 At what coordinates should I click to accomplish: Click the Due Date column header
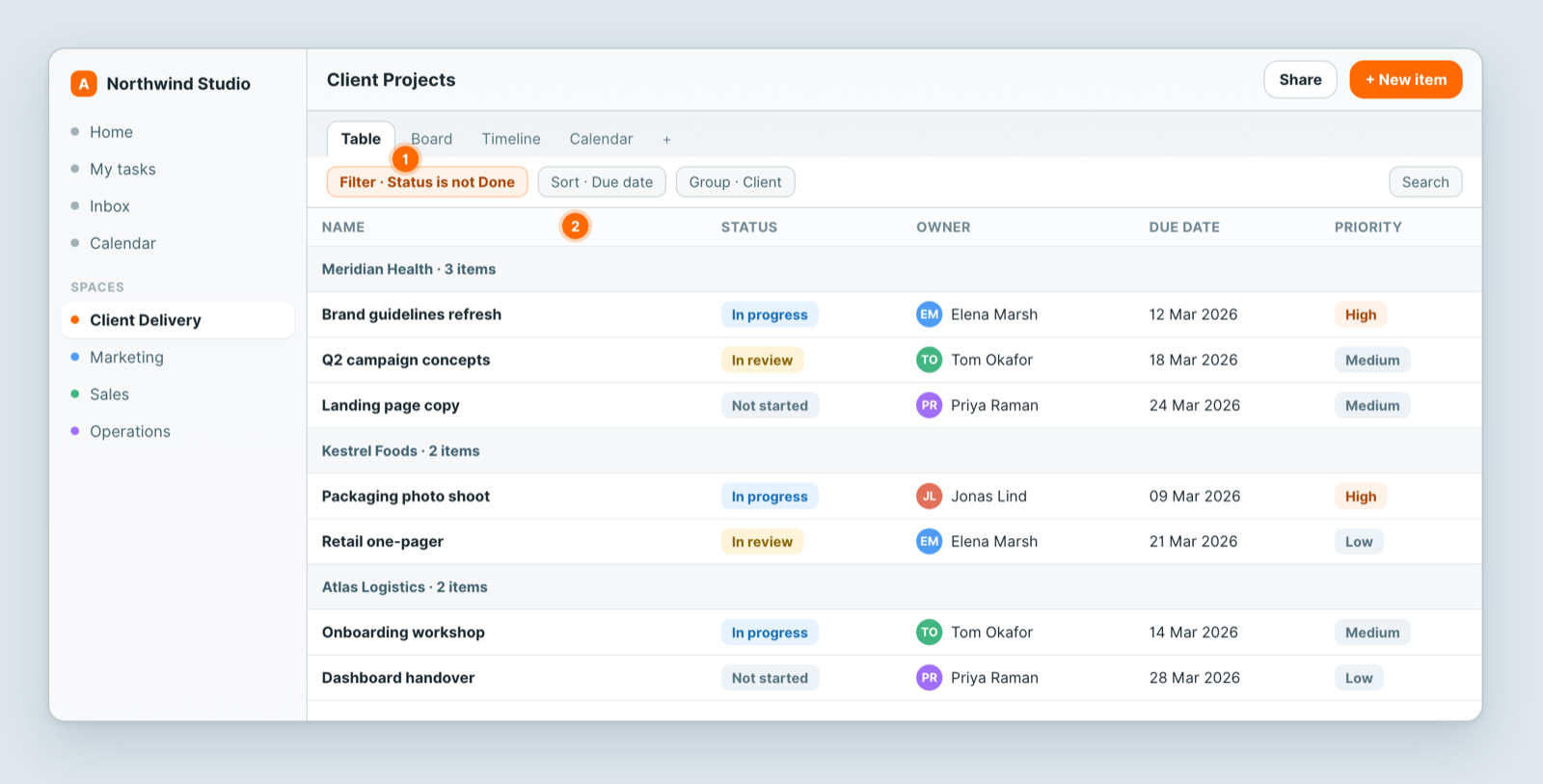[x=1184, y=228]
